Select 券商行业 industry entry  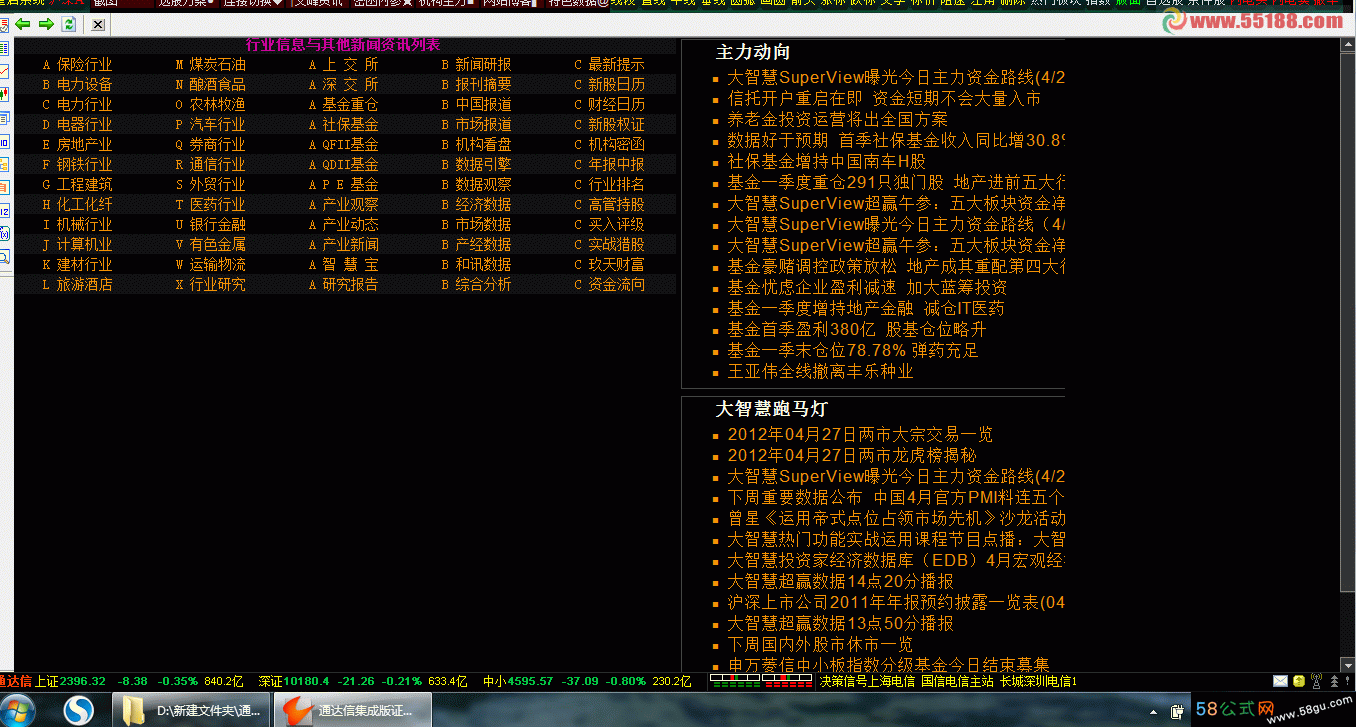[217, 145]
